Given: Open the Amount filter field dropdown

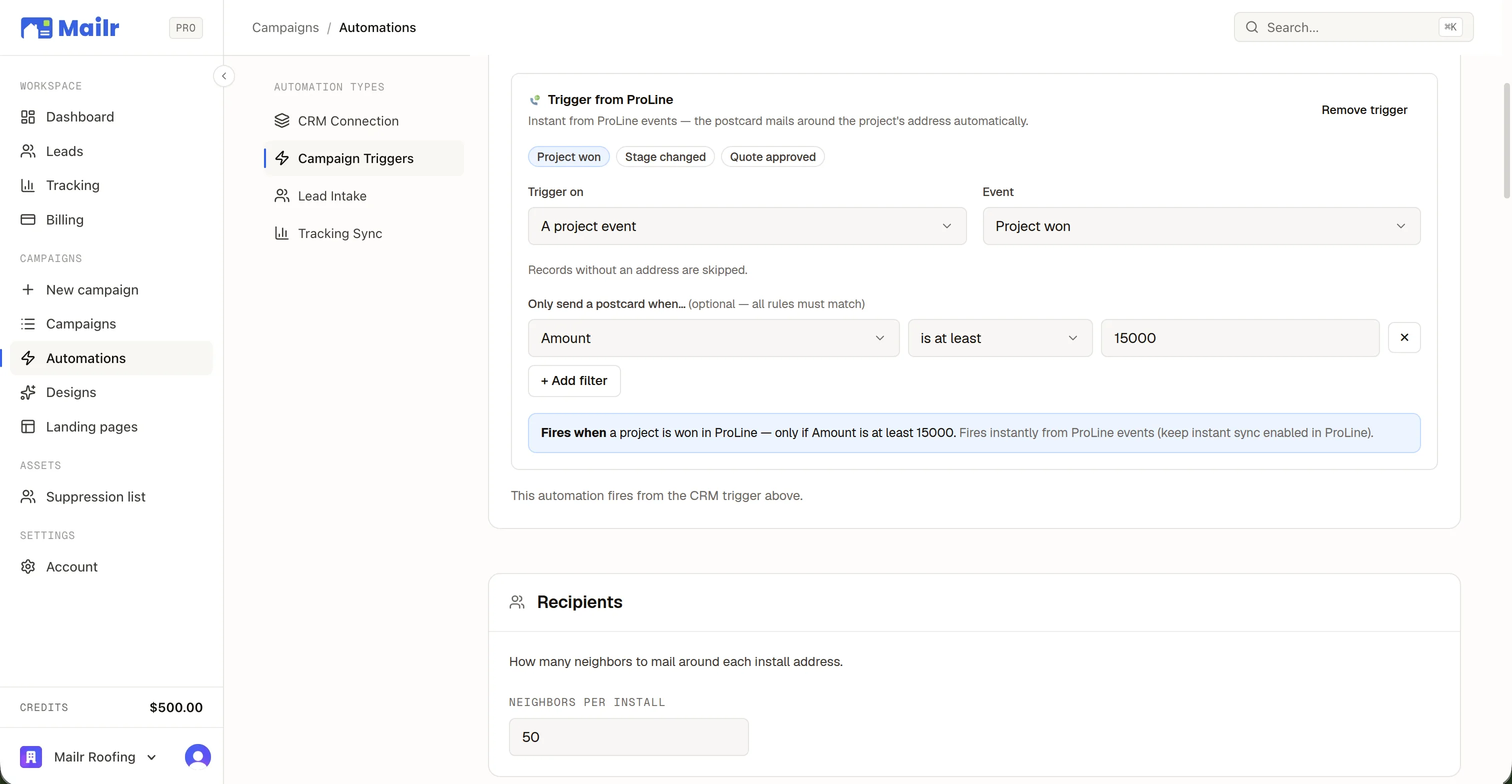Looking at the screenshot, I should [713, 338].
